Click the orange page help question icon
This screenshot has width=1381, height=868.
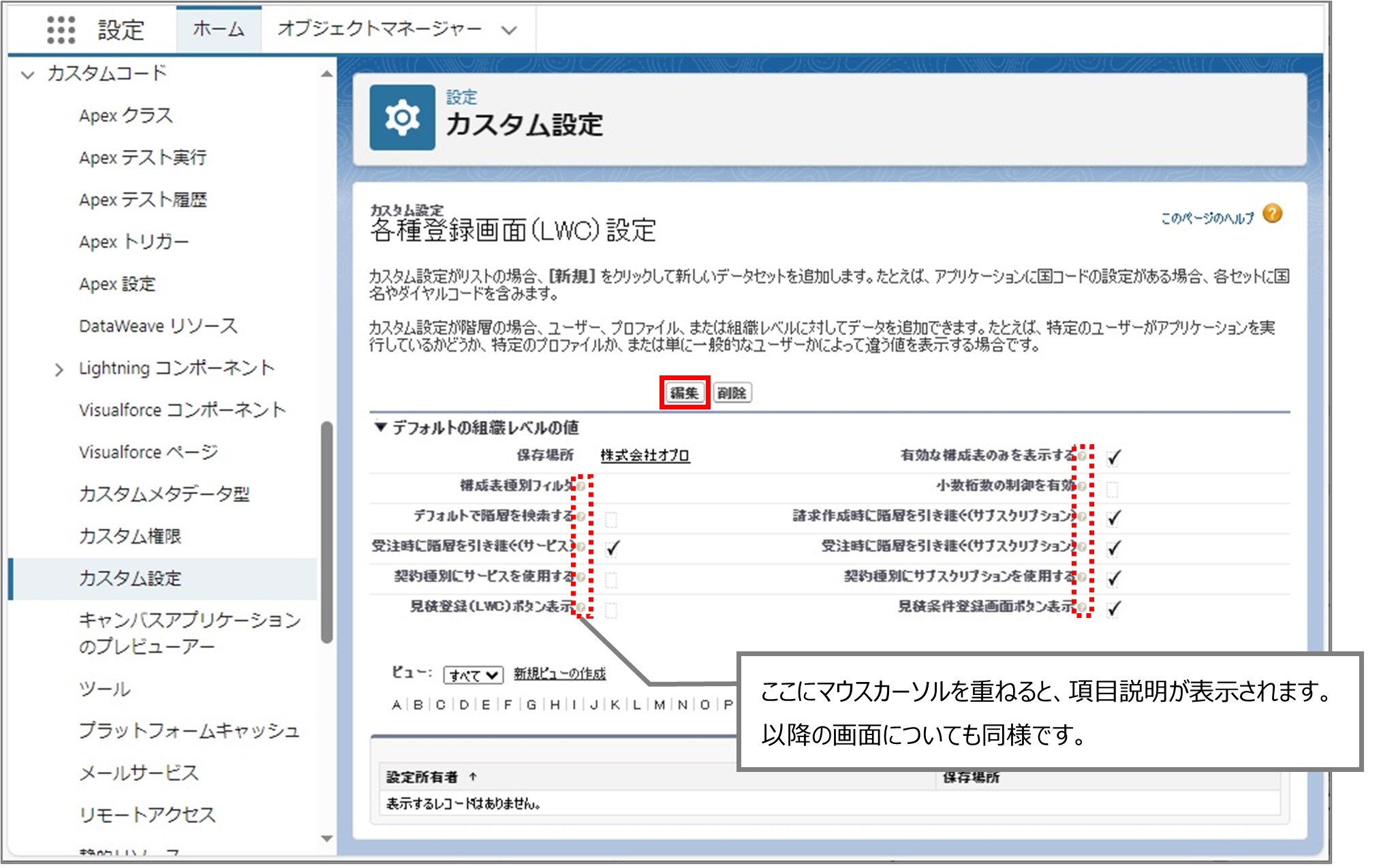click(x=1272, y=214)
